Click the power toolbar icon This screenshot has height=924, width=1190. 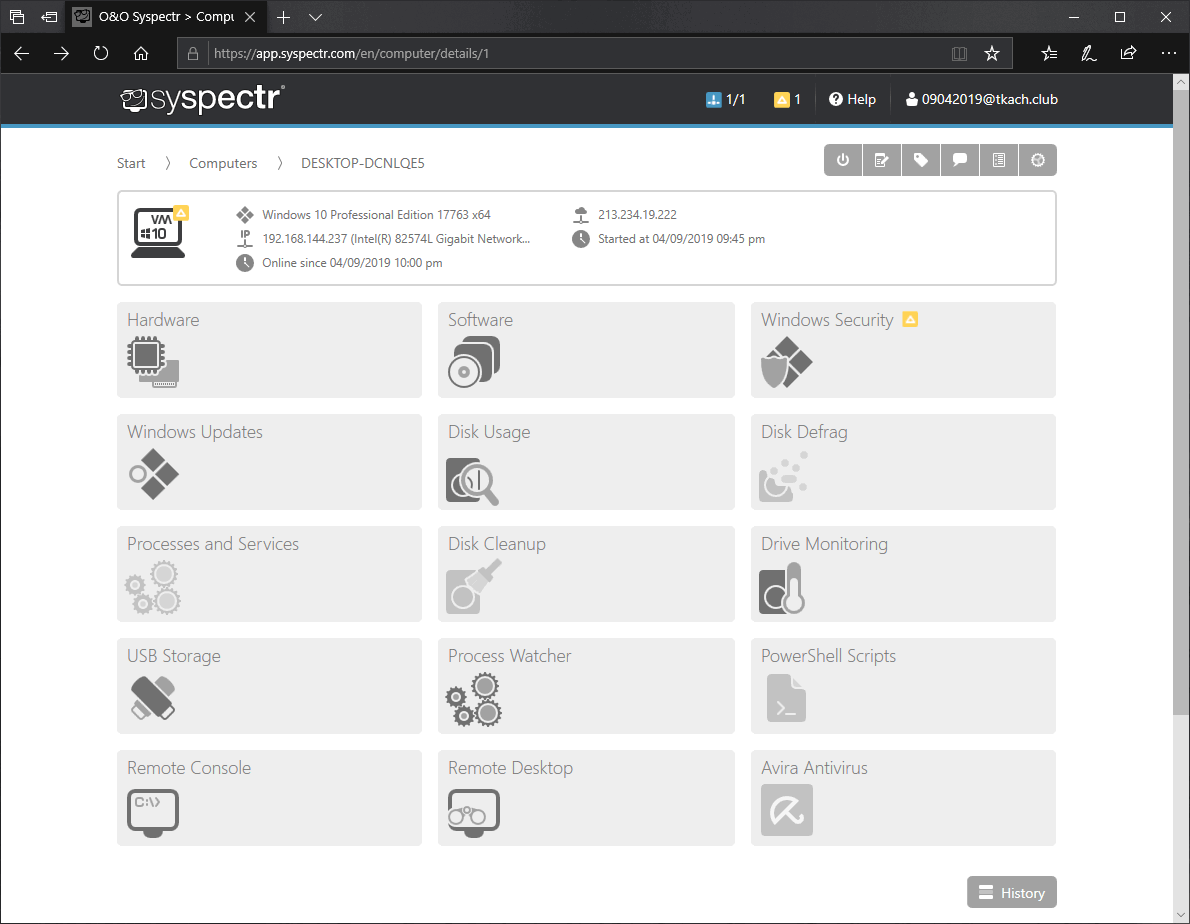(x=843, y=160)
